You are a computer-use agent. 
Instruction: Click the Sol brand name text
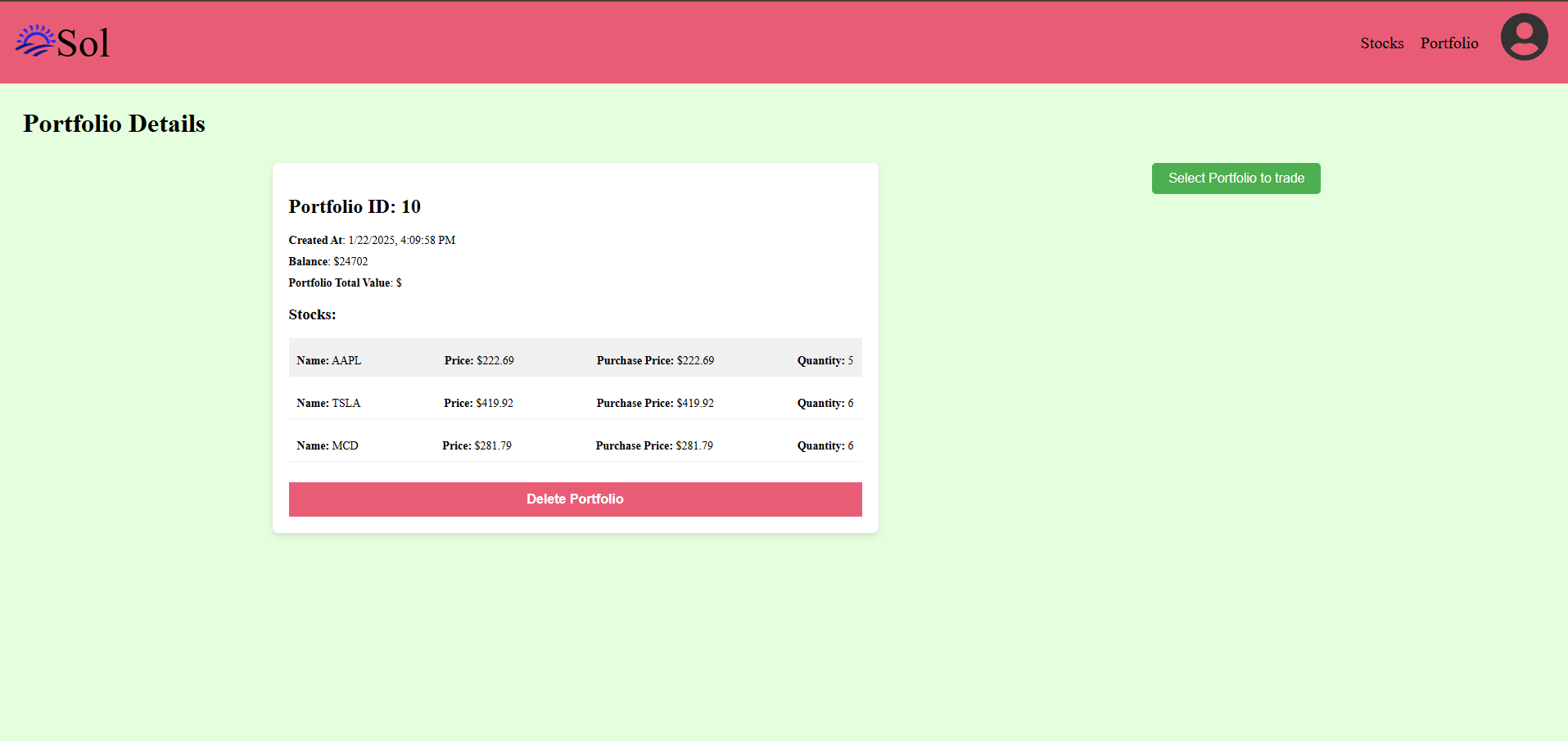tap(84, 43)
